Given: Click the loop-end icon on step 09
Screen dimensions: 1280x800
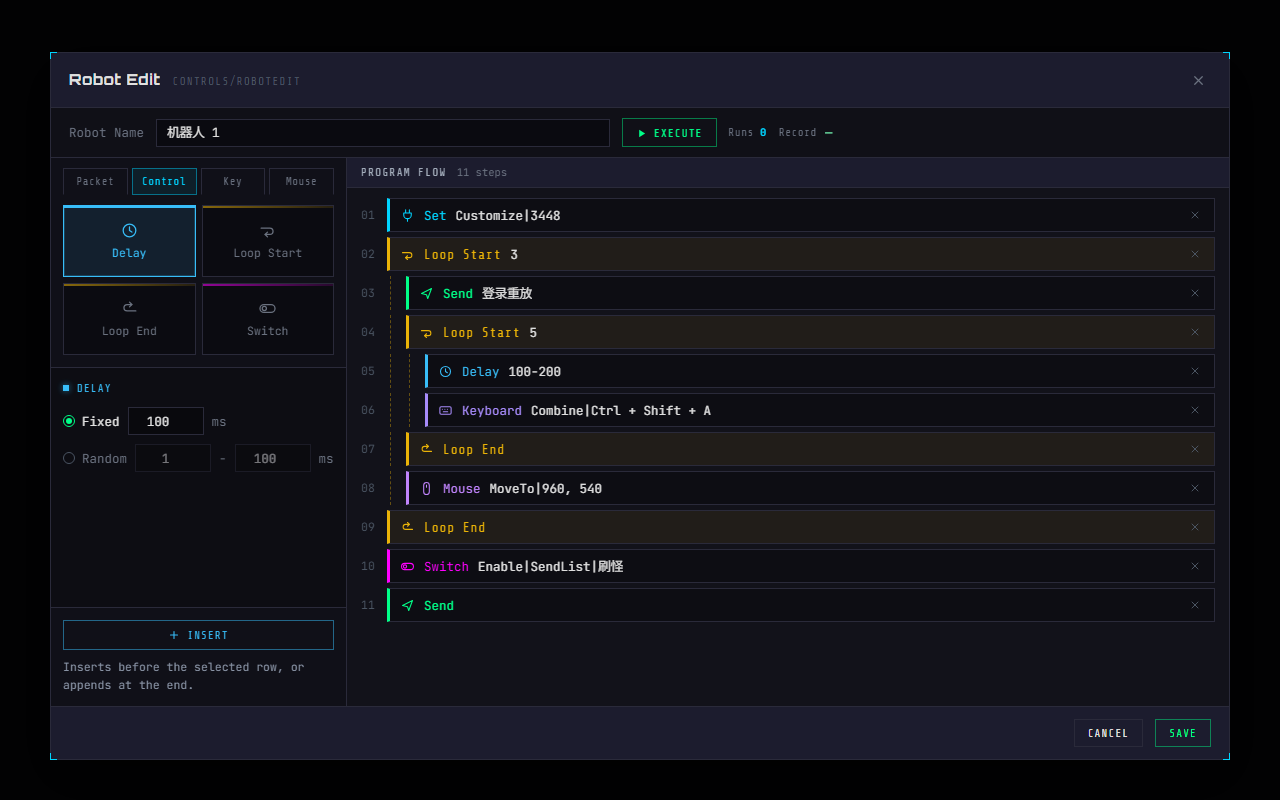Looking at the screenshot, I should 407,527.
